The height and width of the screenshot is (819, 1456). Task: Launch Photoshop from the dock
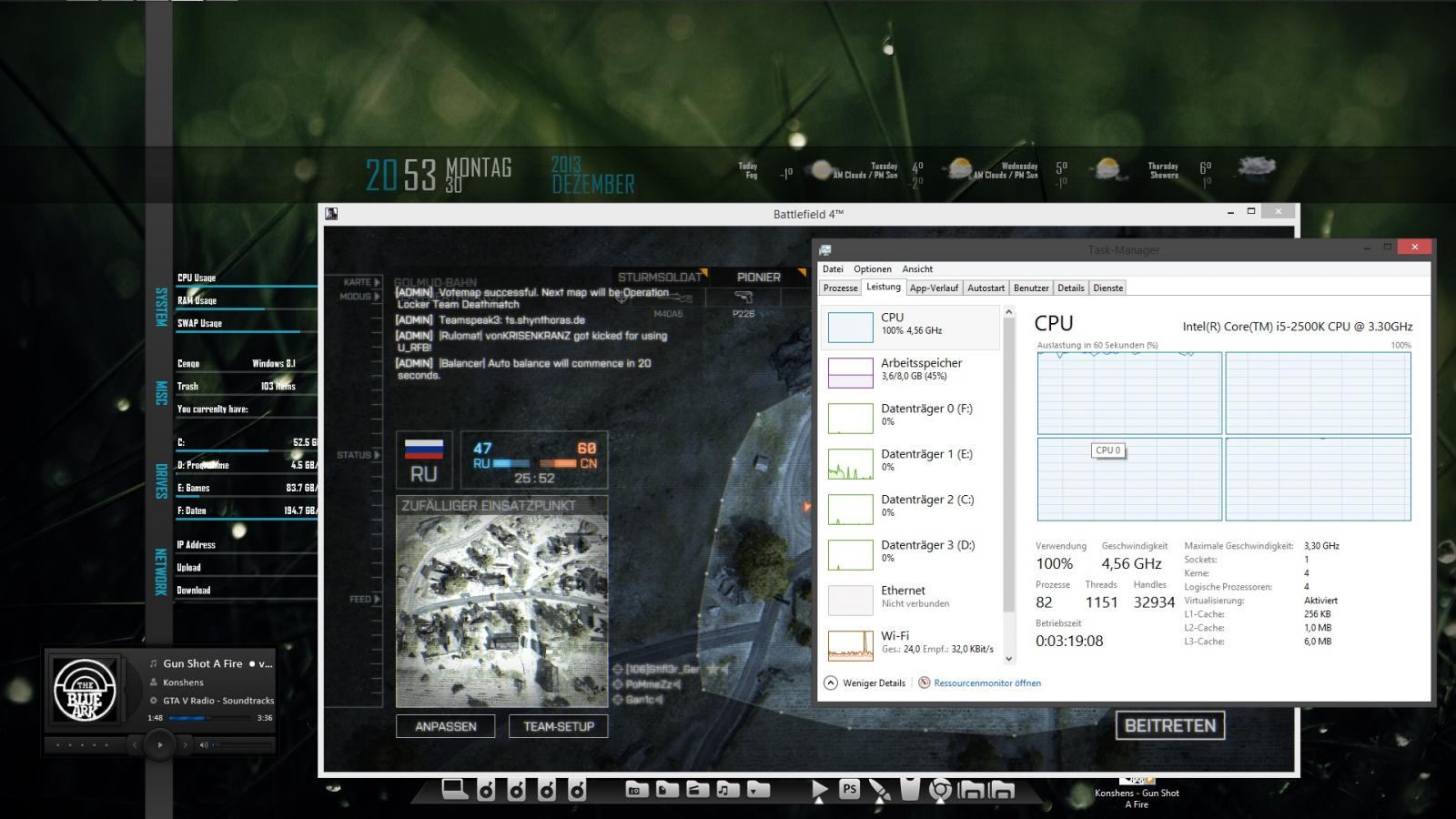coord(850,789)
